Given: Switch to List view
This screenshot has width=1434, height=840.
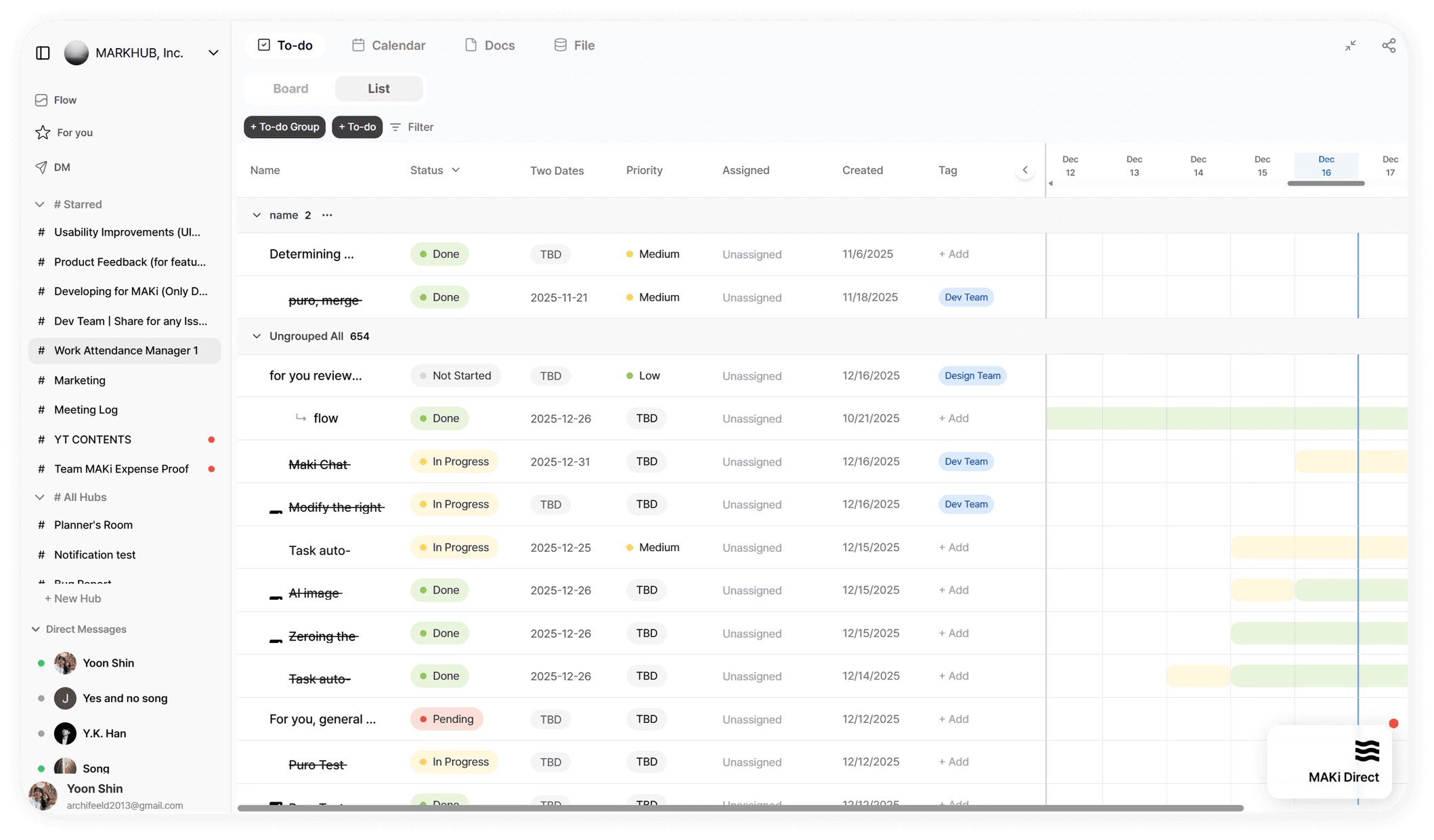Looking at the screenshot, I should click(378, 89).
